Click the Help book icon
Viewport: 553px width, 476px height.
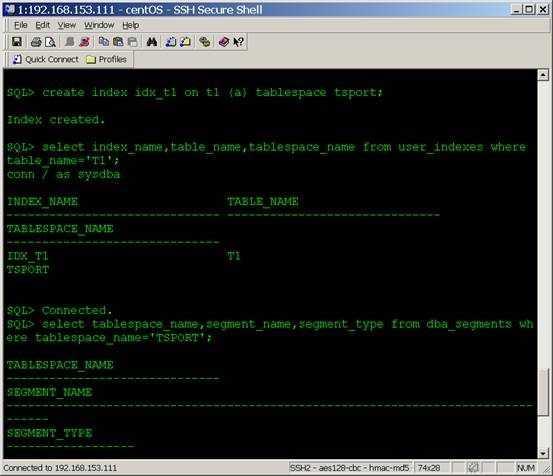224,42
